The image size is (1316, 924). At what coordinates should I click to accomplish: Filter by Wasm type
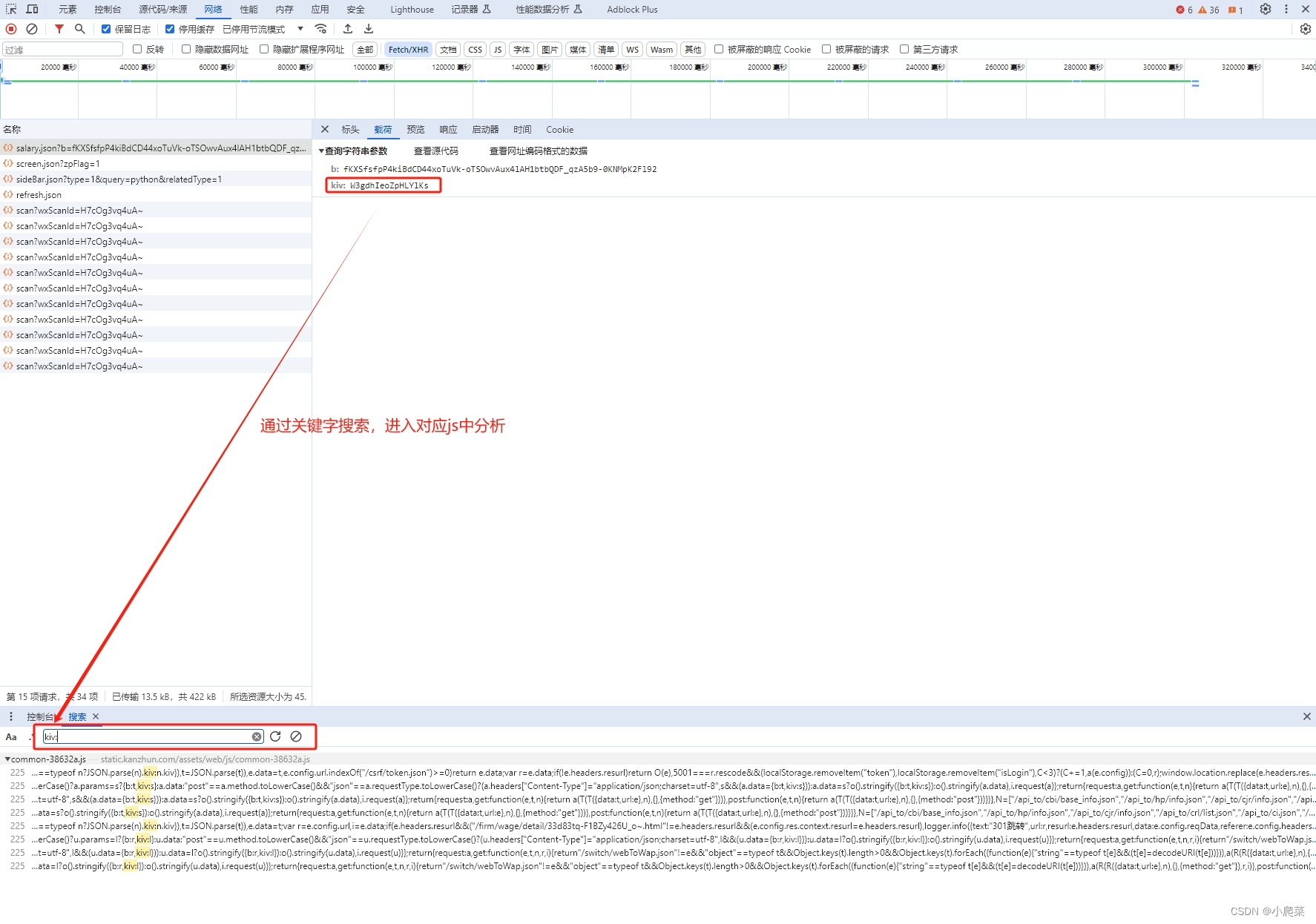(662, 49)
